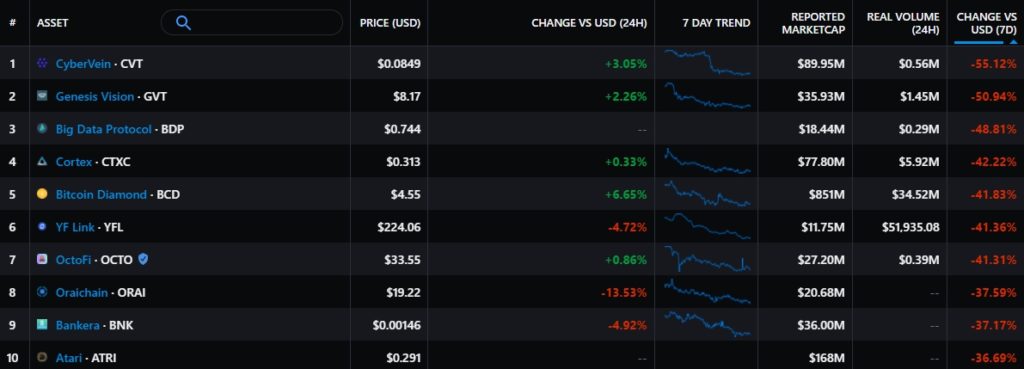The image size is (1024, 369).
Task: Sort by Price (USD) column header
Action: click(390, 23)
